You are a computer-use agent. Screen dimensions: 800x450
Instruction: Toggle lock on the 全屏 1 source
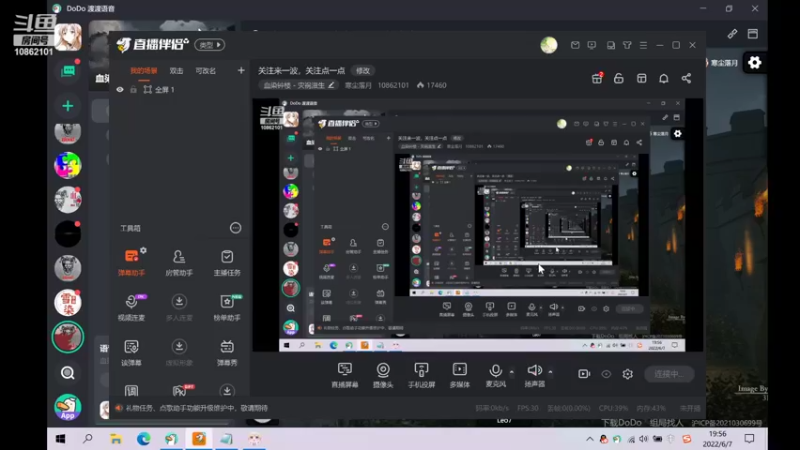click(x=133, y=89)
